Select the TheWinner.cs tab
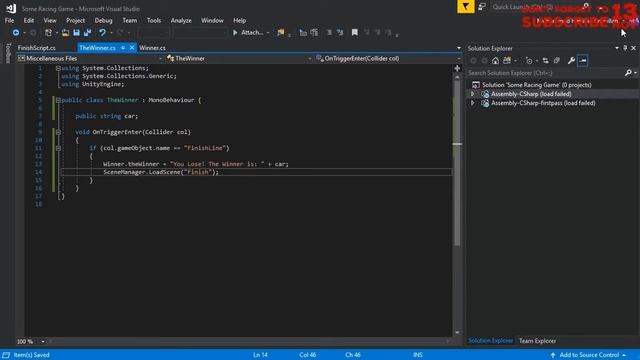This screenshot has height=360, width=640. 97,48
